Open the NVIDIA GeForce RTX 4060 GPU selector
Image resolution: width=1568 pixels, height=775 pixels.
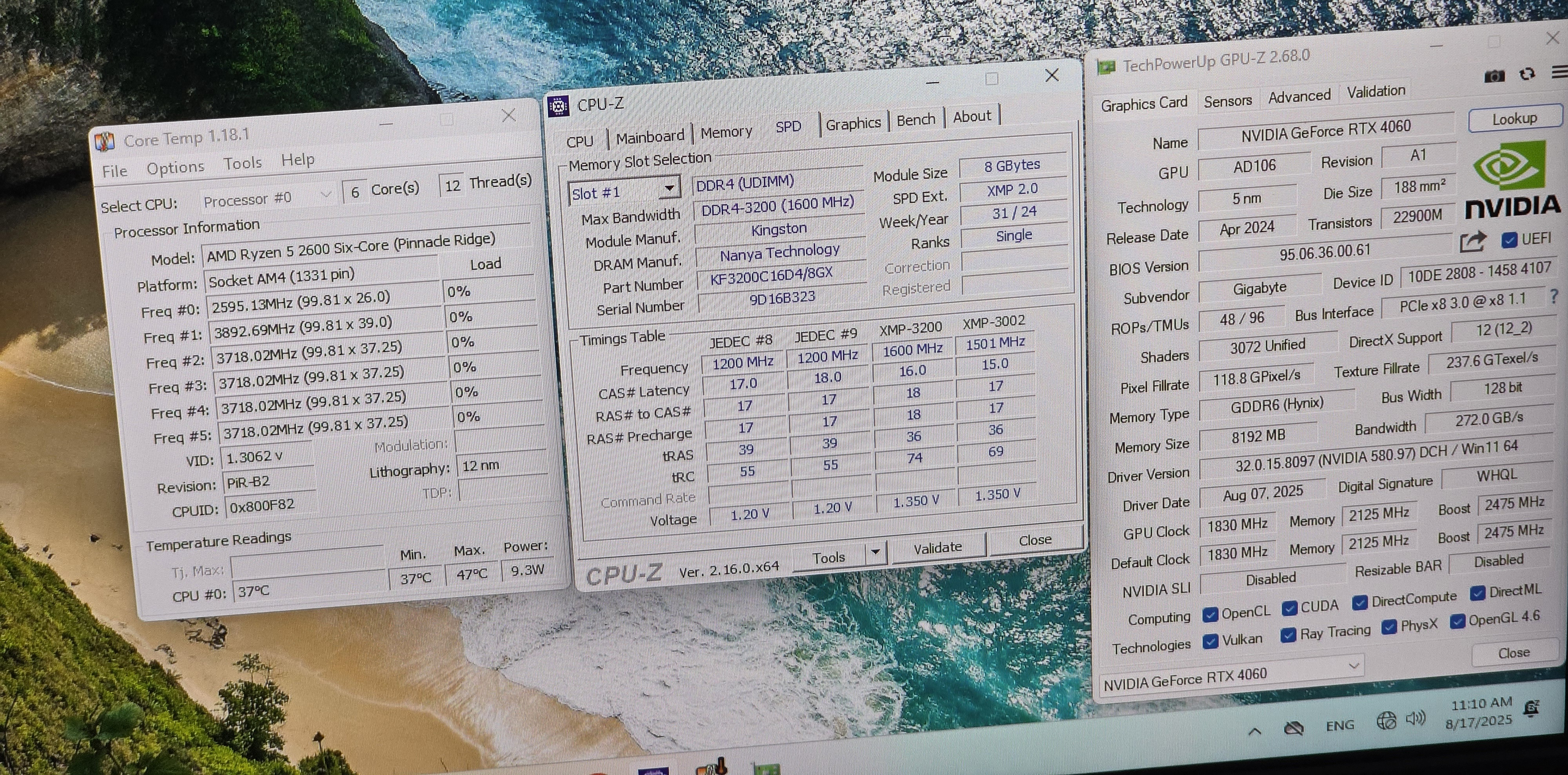[1232, 675]
